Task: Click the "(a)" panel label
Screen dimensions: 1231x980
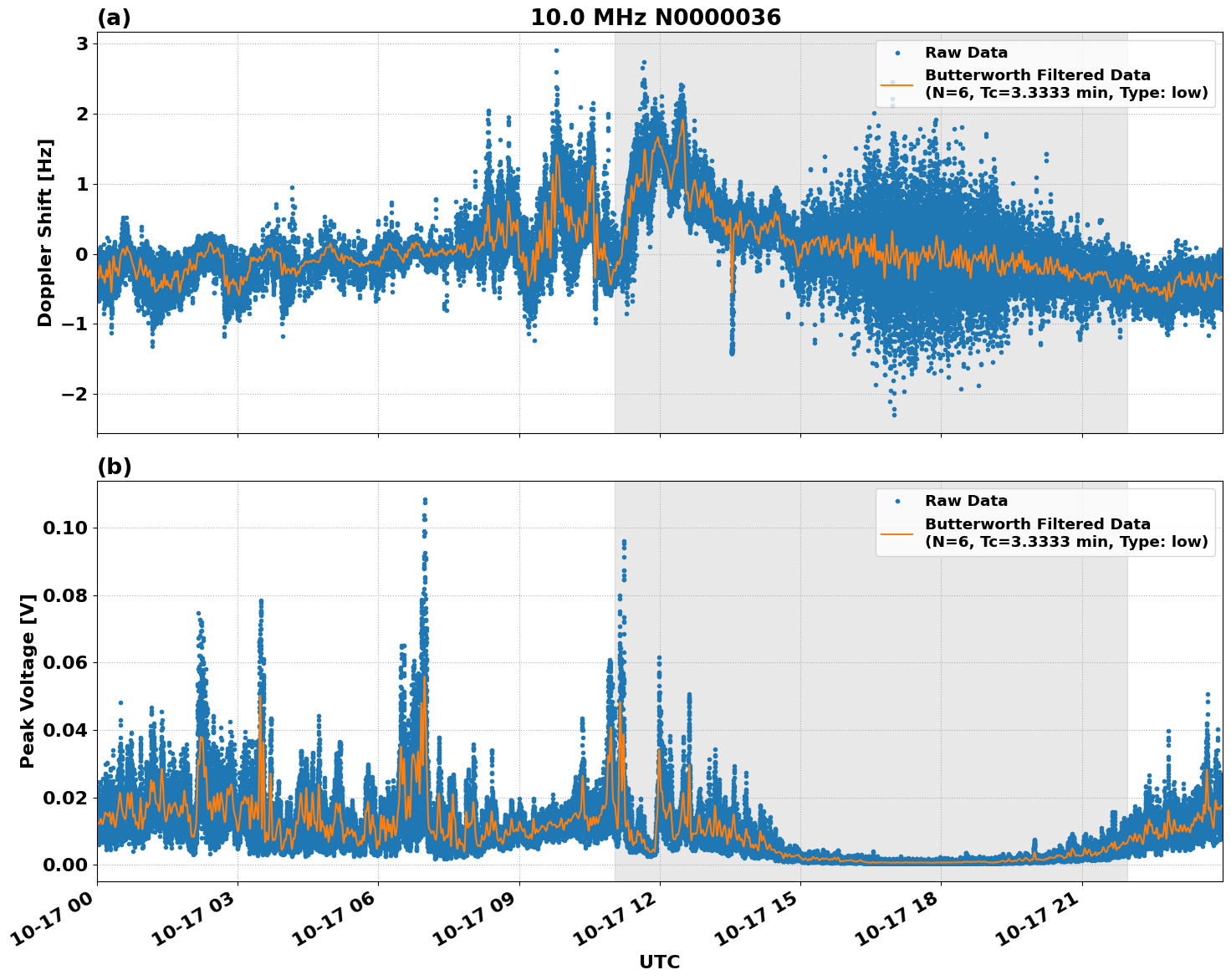Action: [114, 18]
